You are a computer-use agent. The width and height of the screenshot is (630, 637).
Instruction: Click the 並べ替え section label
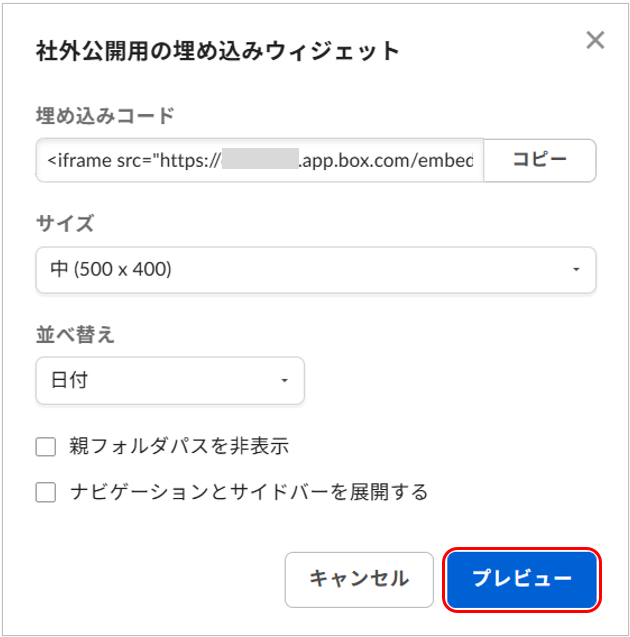[x=75, y=335]
